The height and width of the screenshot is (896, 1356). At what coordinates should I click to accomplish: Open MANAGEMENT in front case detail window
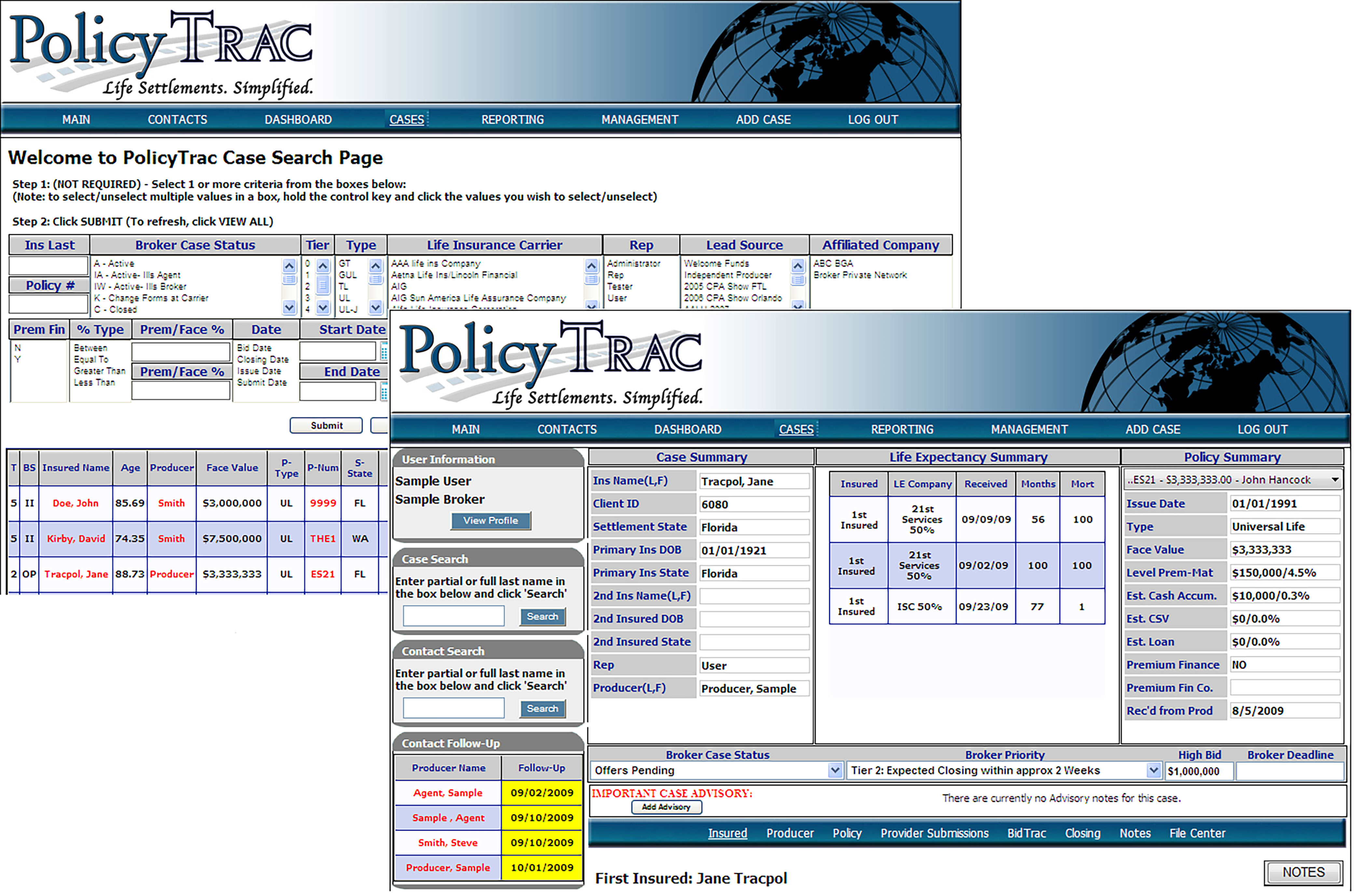(1029, 430)
